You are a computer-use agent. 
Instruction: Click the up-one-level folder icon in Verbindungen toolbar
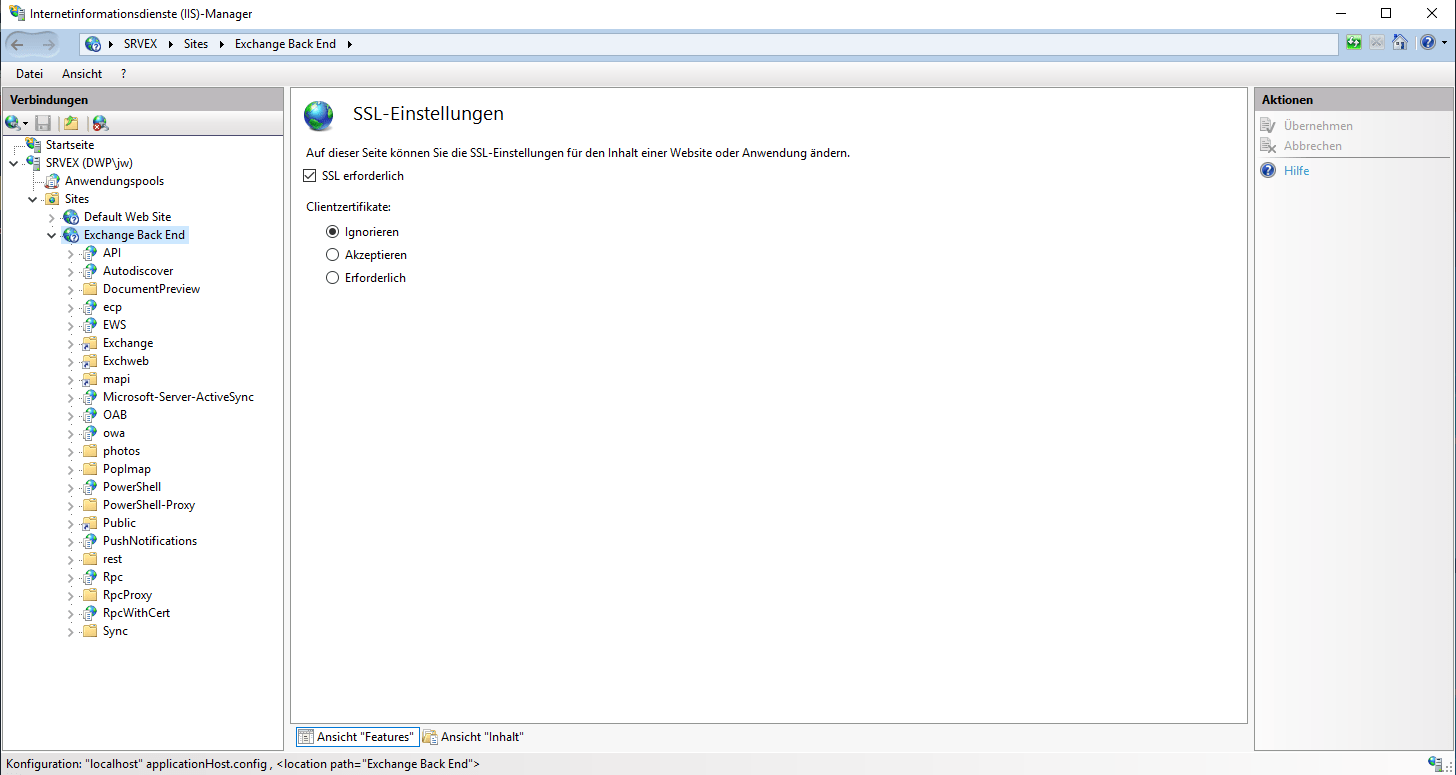pos(71,123)
